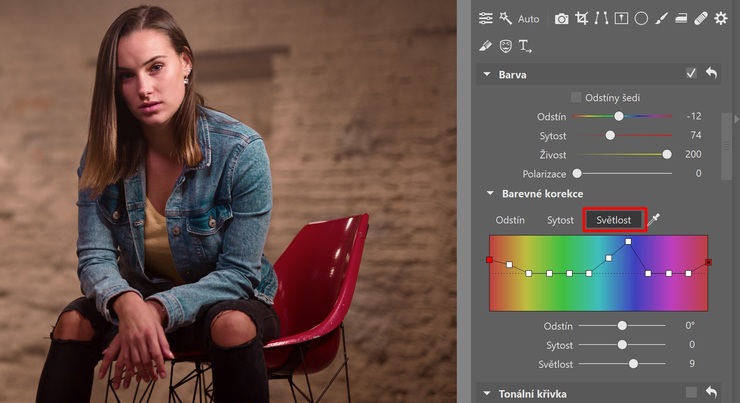740x403 pixels.
Task: Collapse the Barva section
Action: point(487,74)
